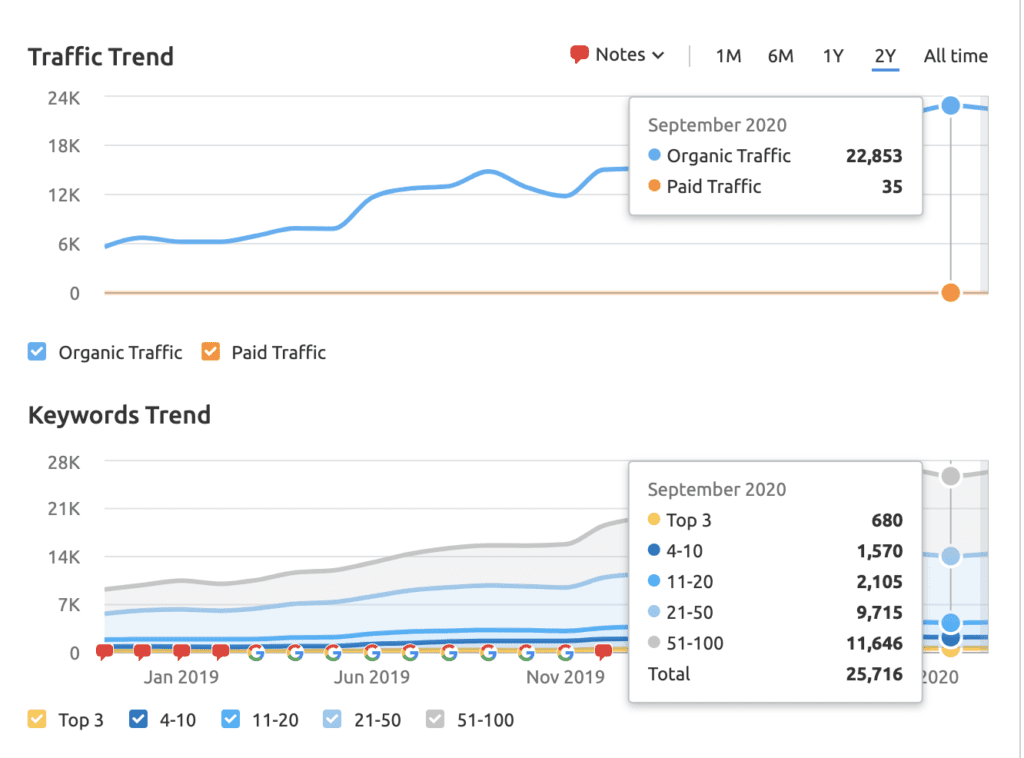Click the yellow Top 3 dot in the tooltip
The width and height of the screenshot is (1024, 758).
pos(654,519)
